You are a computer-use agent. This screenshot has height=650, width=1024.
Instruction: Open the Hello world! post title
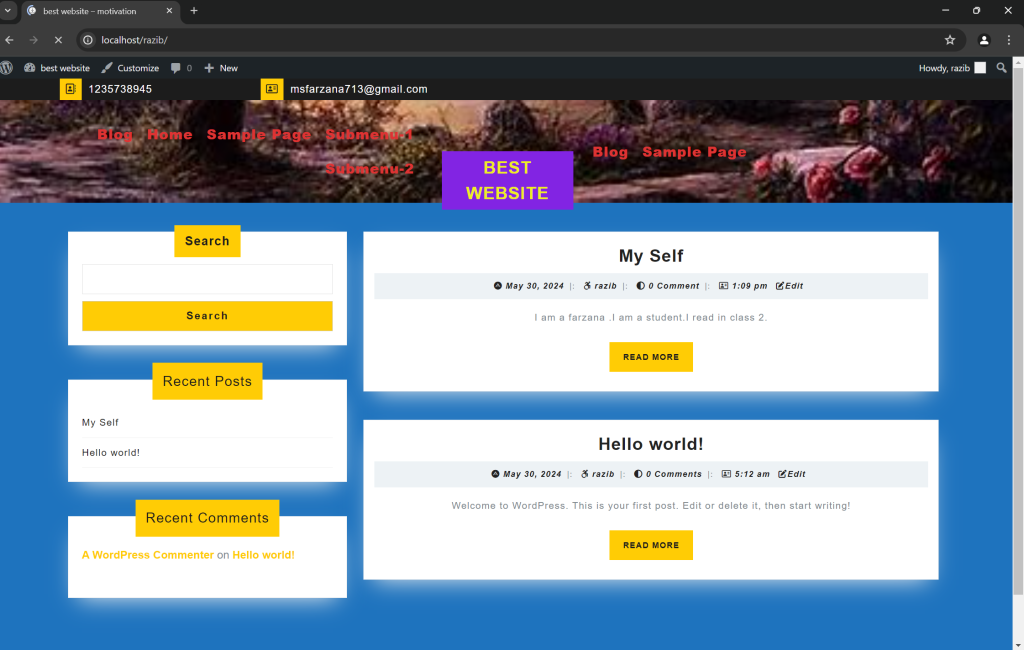pos(650,444)
